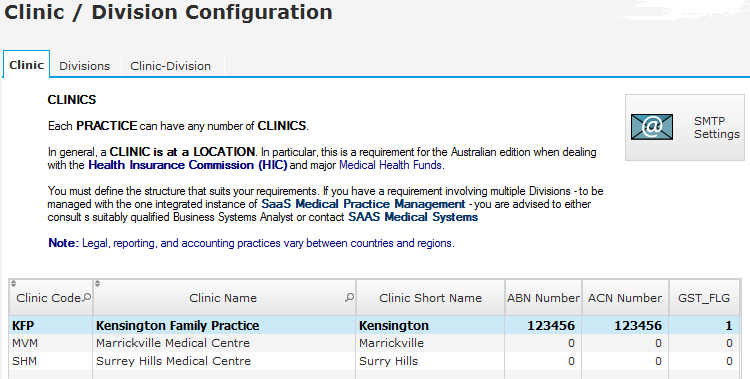Click the ACN Number column header

pos(625,298)
